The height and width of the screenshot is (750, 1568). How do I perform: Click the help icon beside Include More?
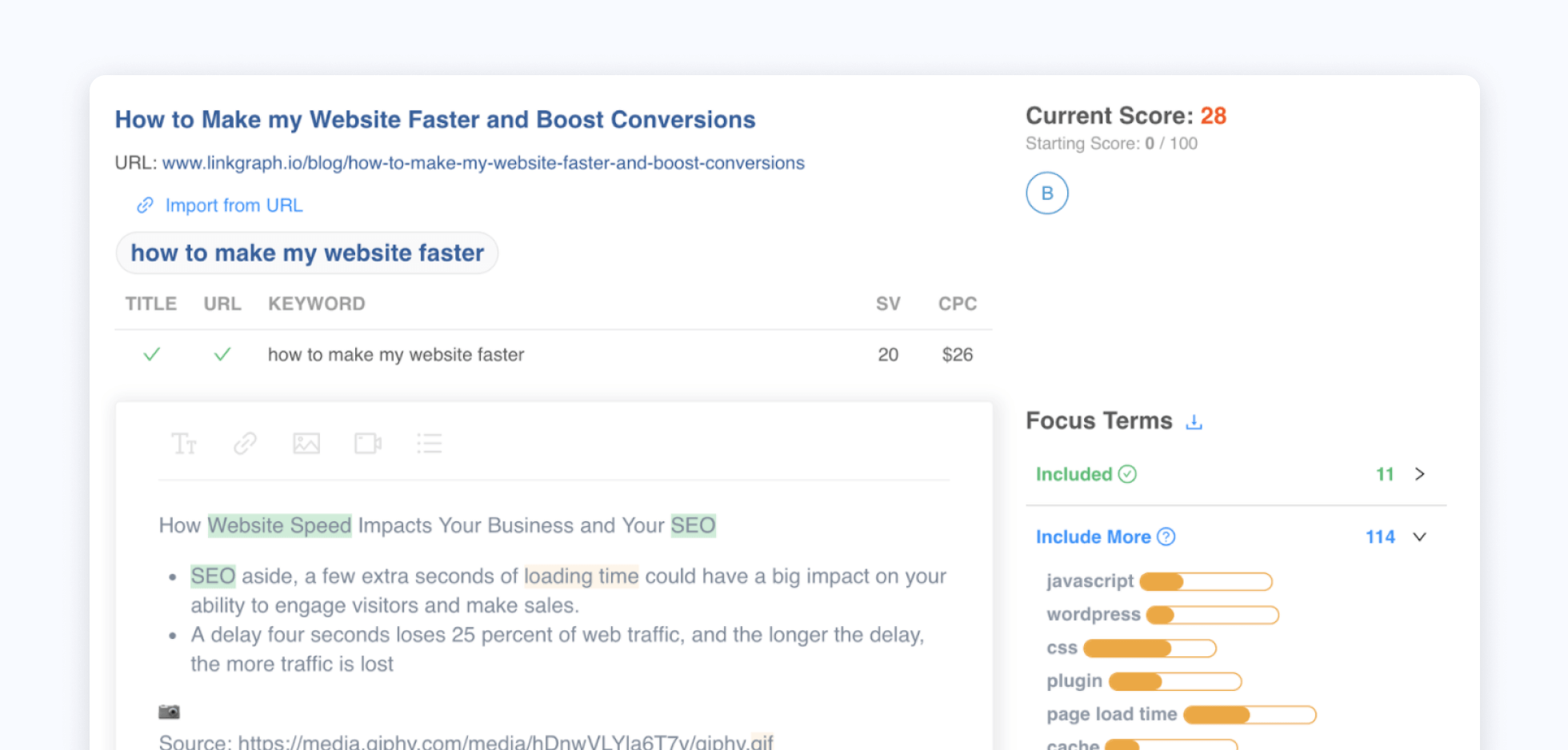pyautogui.click(x=1166, y=537)
